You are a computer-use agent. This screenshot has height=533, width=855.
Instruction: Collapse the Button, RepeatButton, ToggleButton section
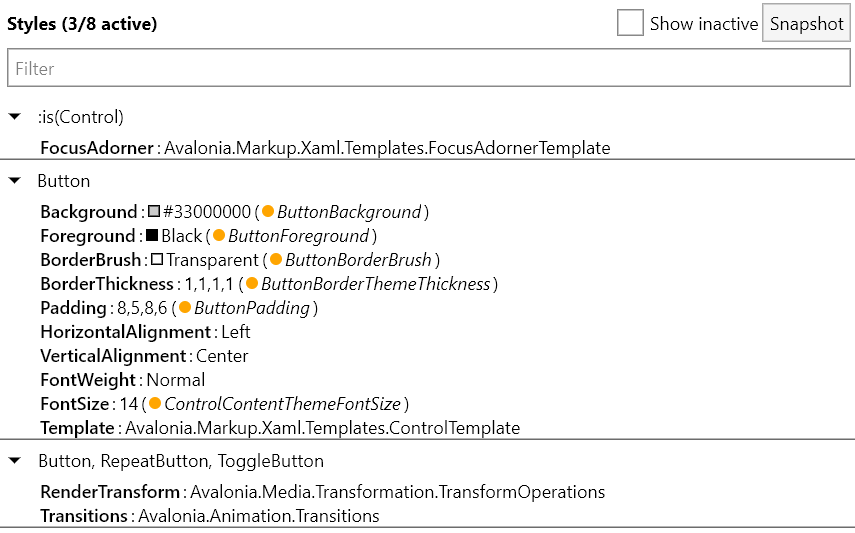coord(15,461)
